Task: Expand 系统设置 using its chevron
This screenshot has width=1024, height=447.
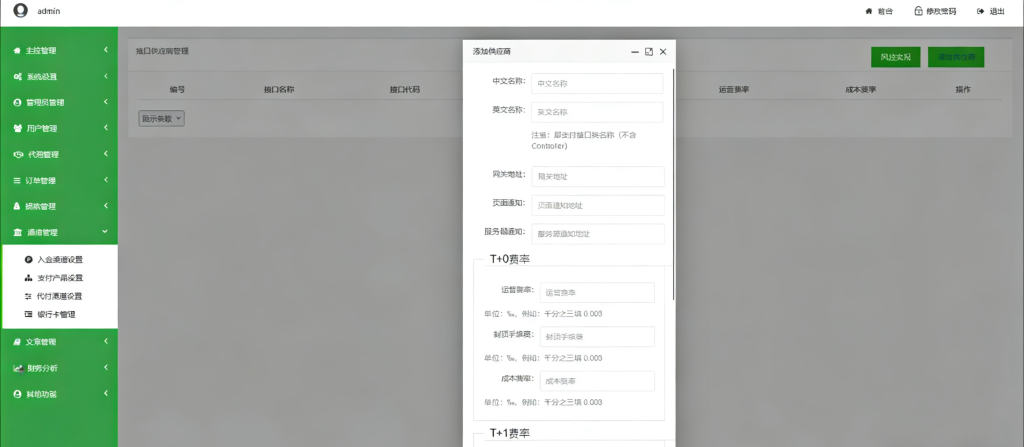Action: pos(105,76)
